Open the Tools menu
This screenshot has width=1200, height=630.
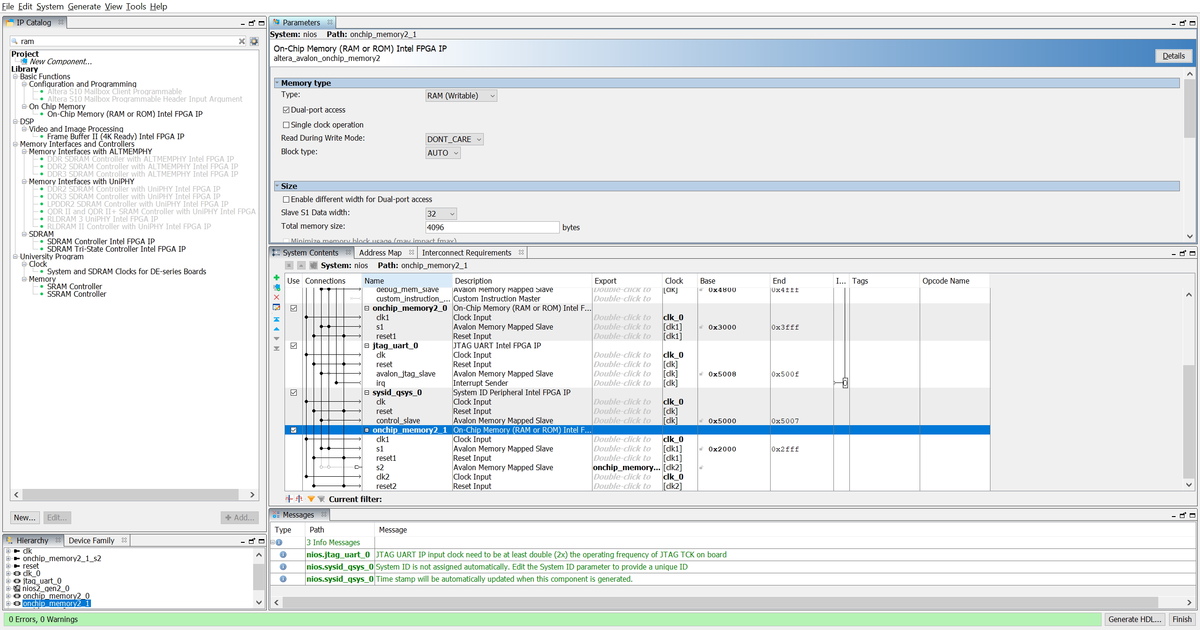pos(136,6)
